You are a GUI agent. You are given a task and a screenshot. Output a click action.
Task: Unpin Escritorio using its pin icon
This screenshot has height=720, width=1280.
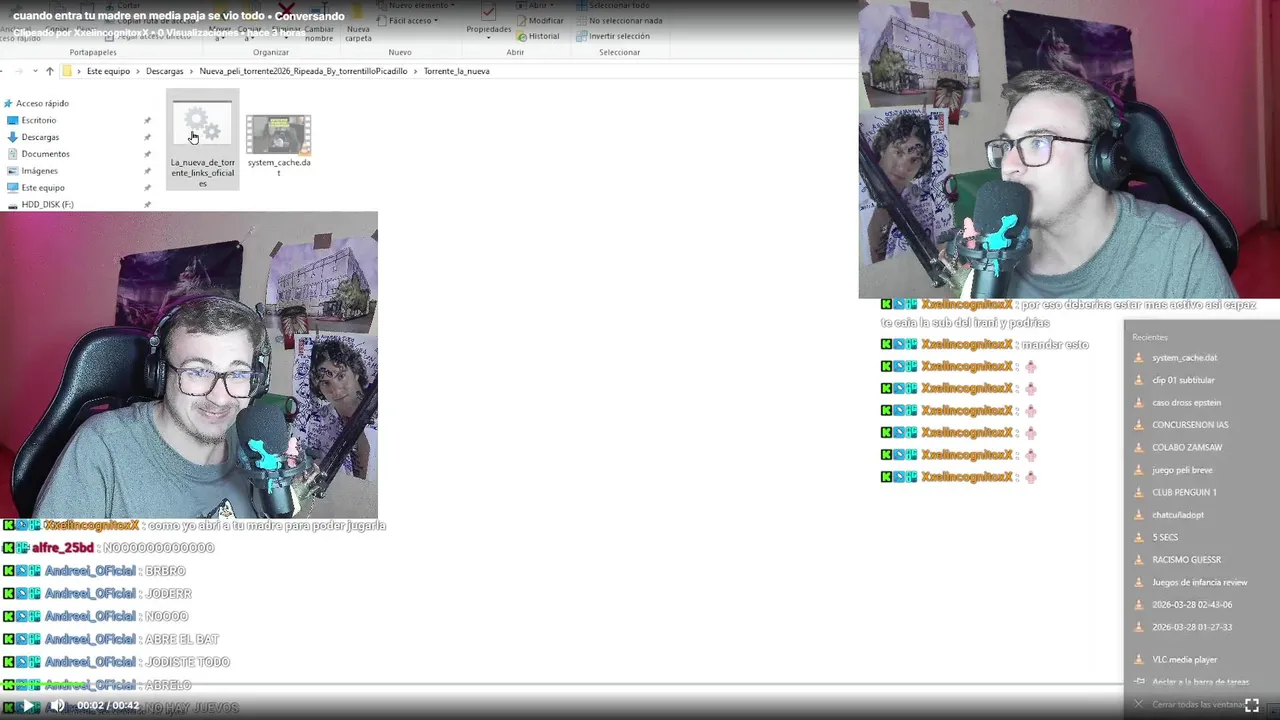tap(147, 120)
